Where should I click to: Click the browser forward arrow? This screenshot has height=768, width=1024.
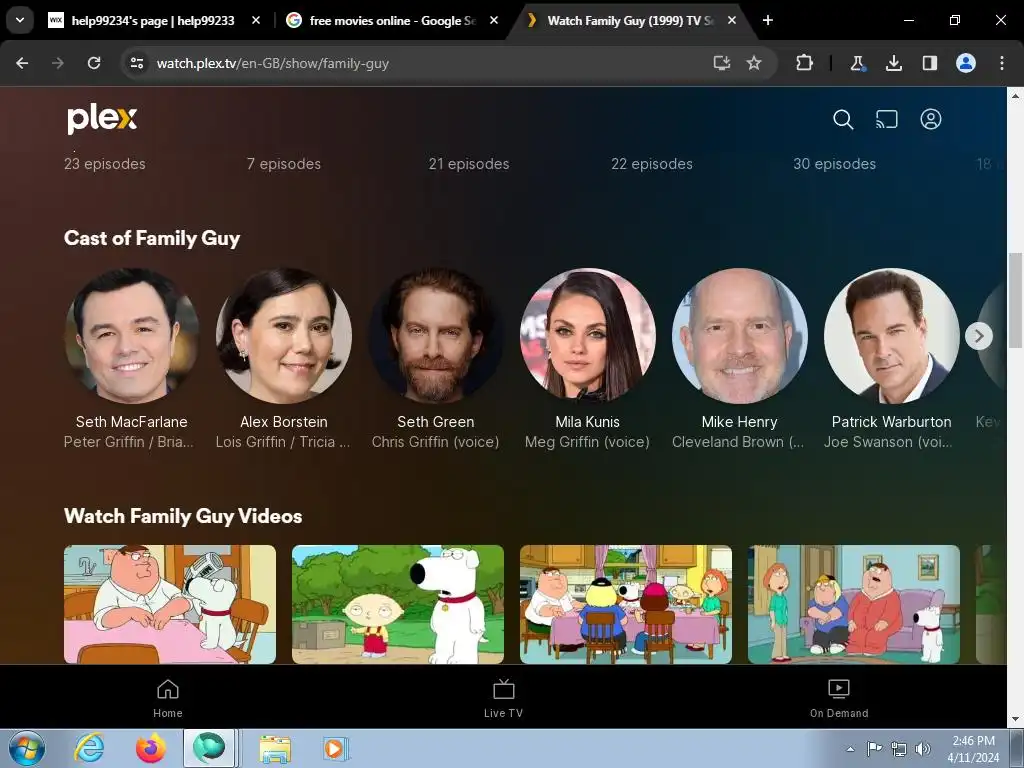click(x=58, y=63)
